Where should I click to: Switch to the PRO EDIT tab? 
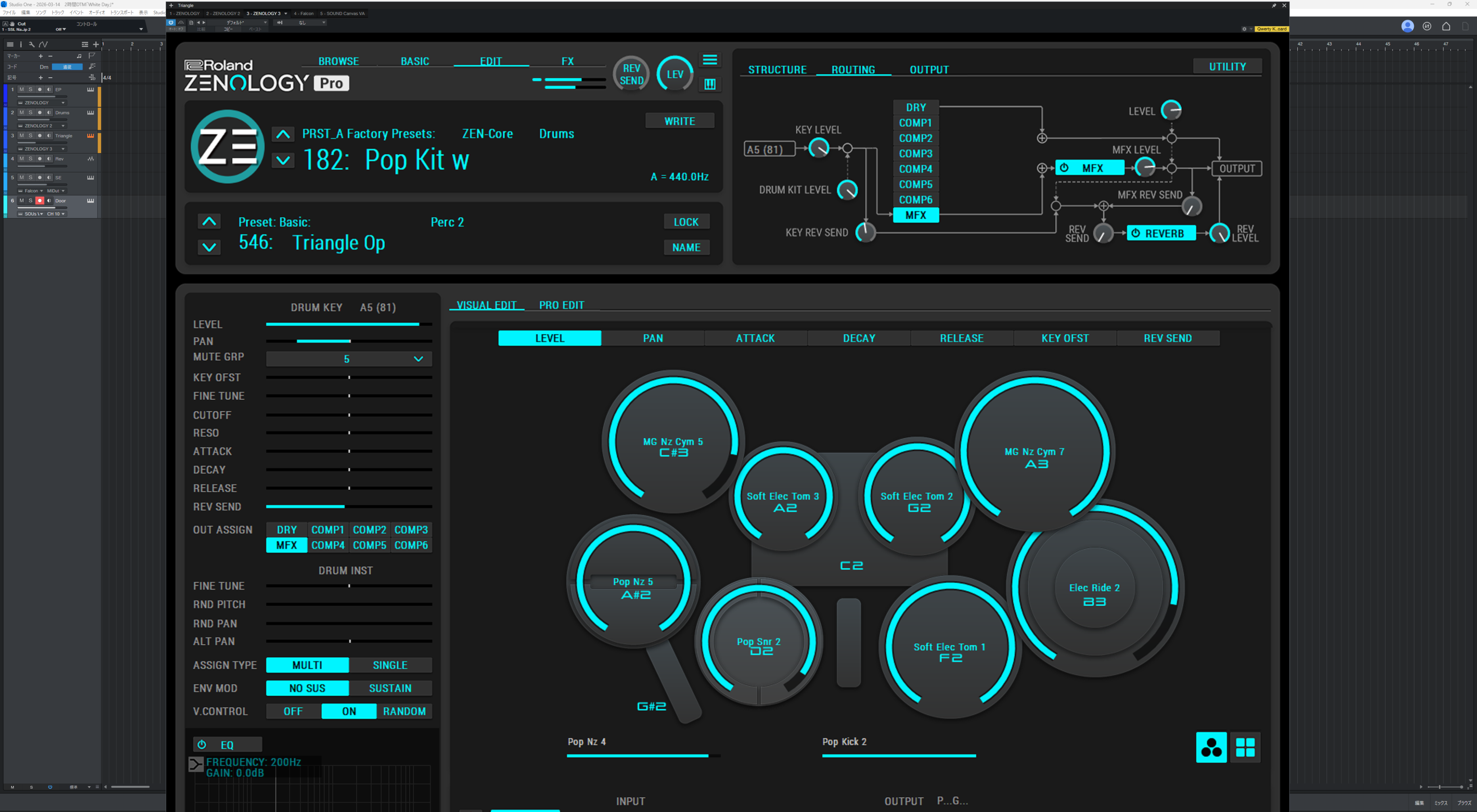[561, 305]
